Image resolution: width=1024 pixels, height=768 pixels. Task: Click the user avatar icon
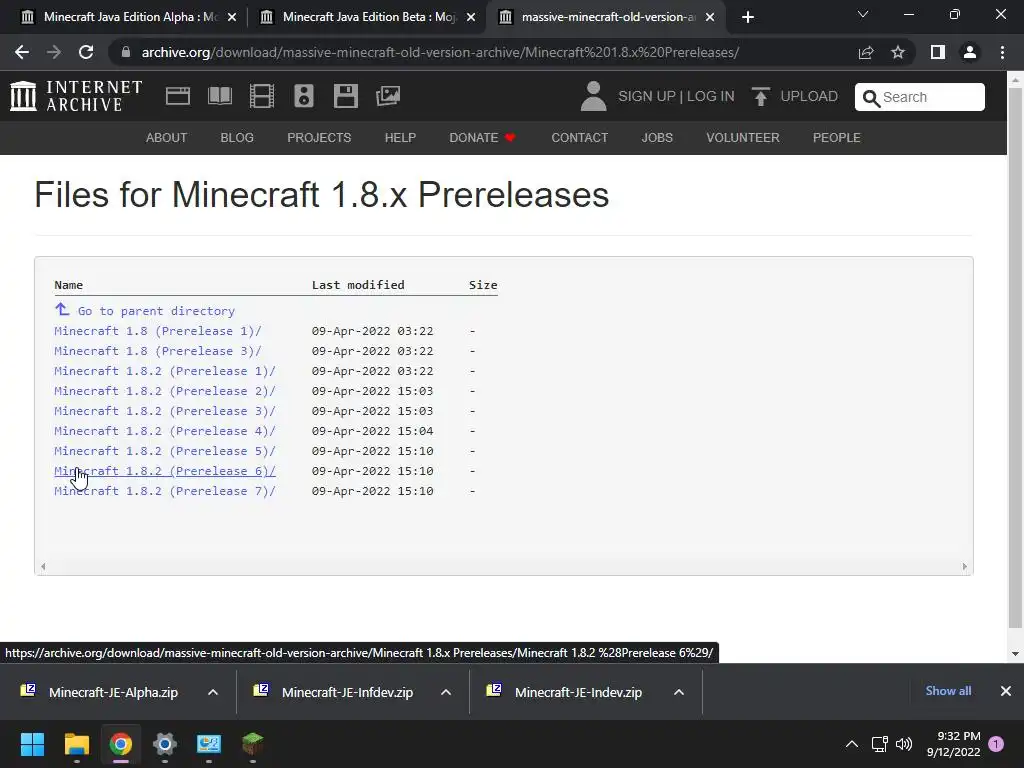point(593,96)
